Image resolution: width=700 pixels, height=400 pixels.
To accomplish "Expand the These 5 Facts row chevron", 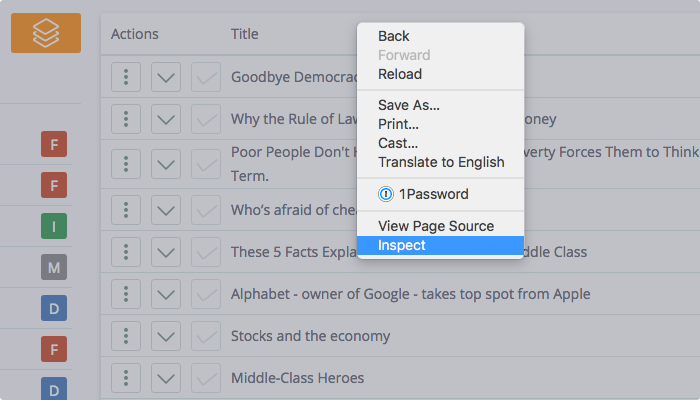I will 166,252.
